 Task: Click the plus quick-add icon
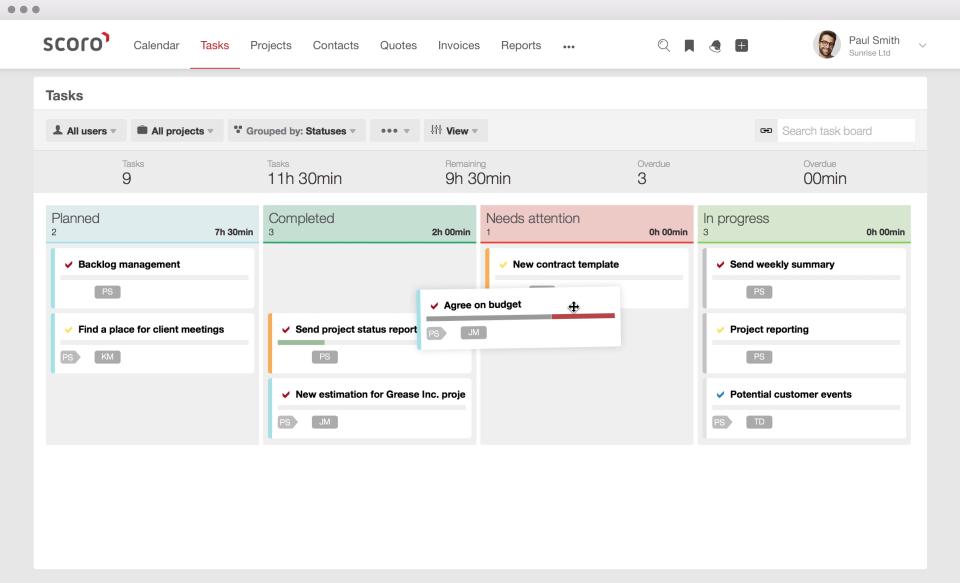tap(741, 46)
